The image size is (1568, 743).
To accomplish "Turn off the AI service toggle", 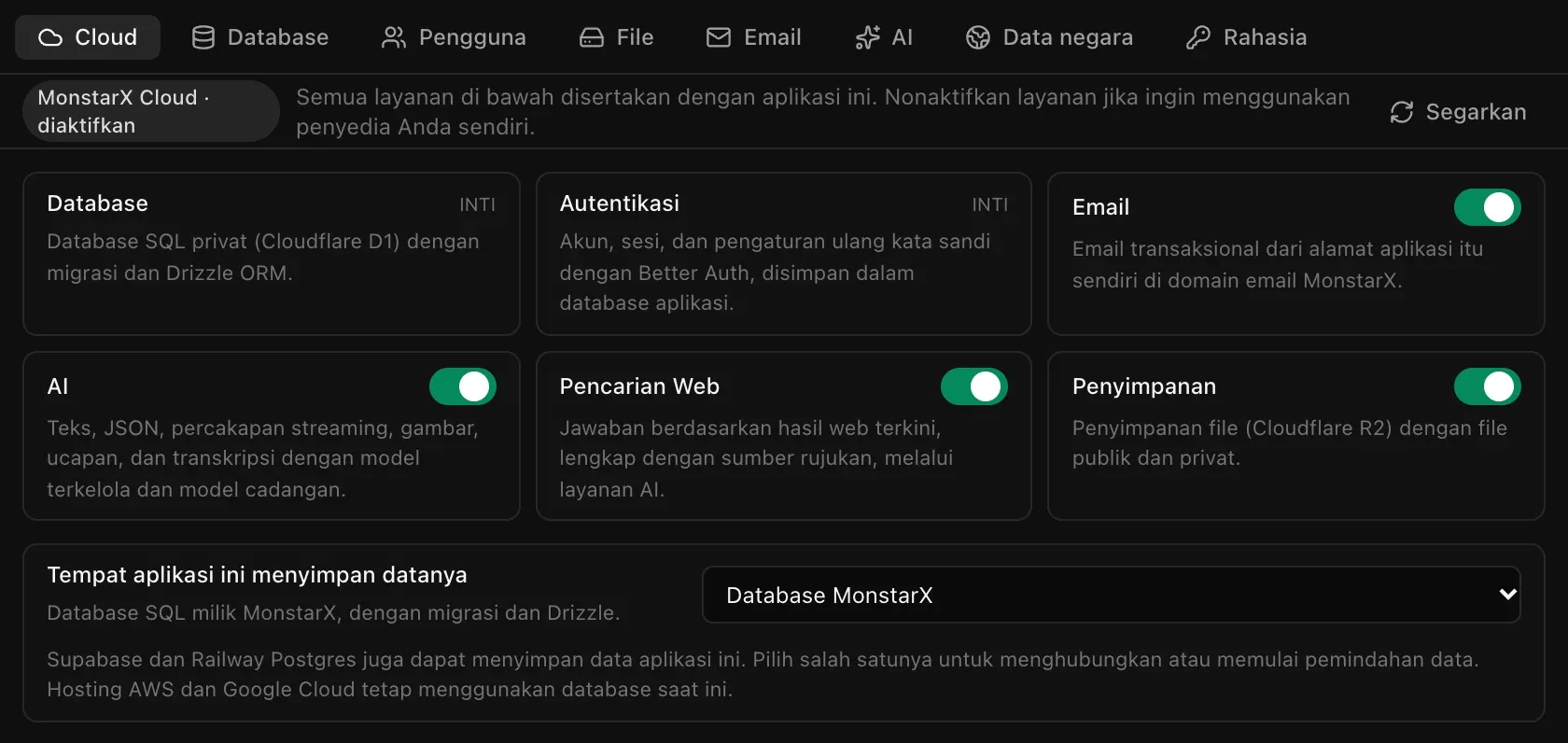I will tap(463, 386).
